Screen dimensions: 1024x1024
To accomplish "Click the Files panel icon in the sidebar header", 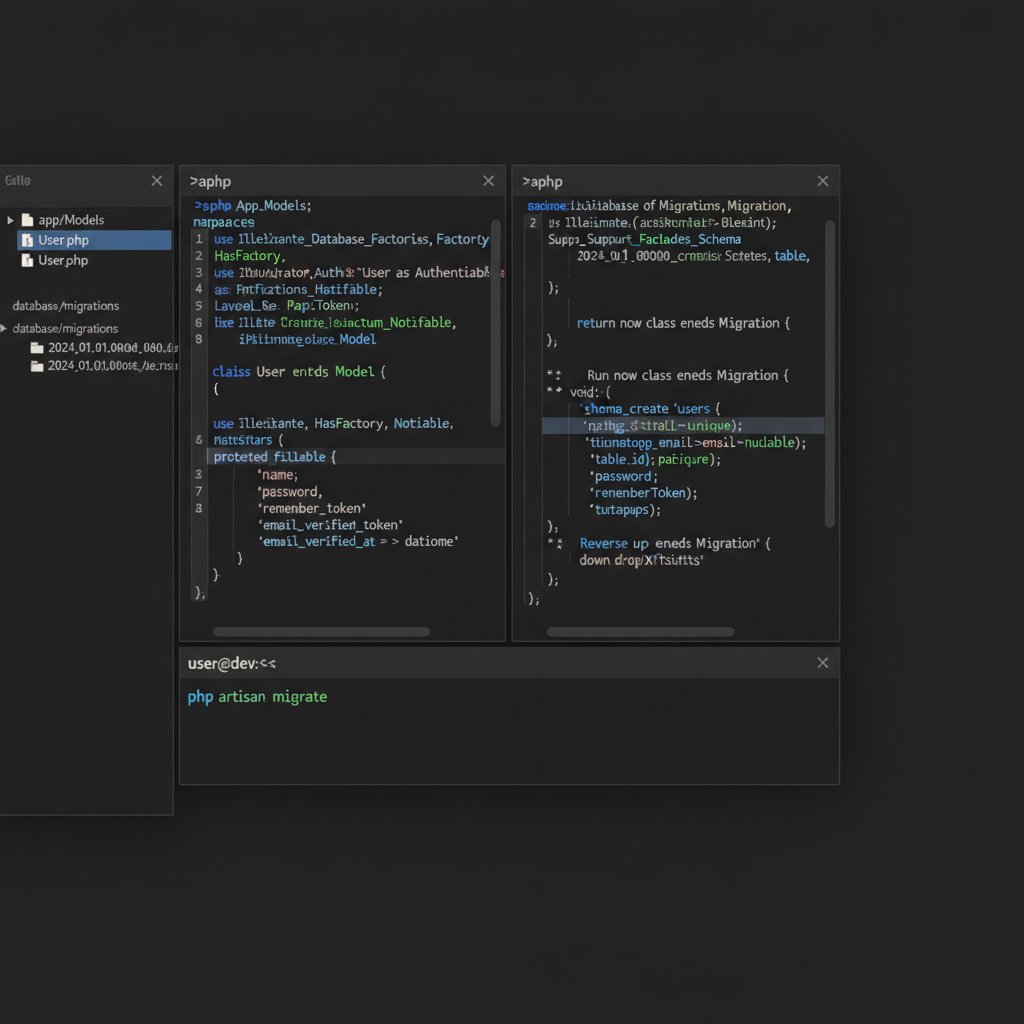I will click(x=16, y=180).
